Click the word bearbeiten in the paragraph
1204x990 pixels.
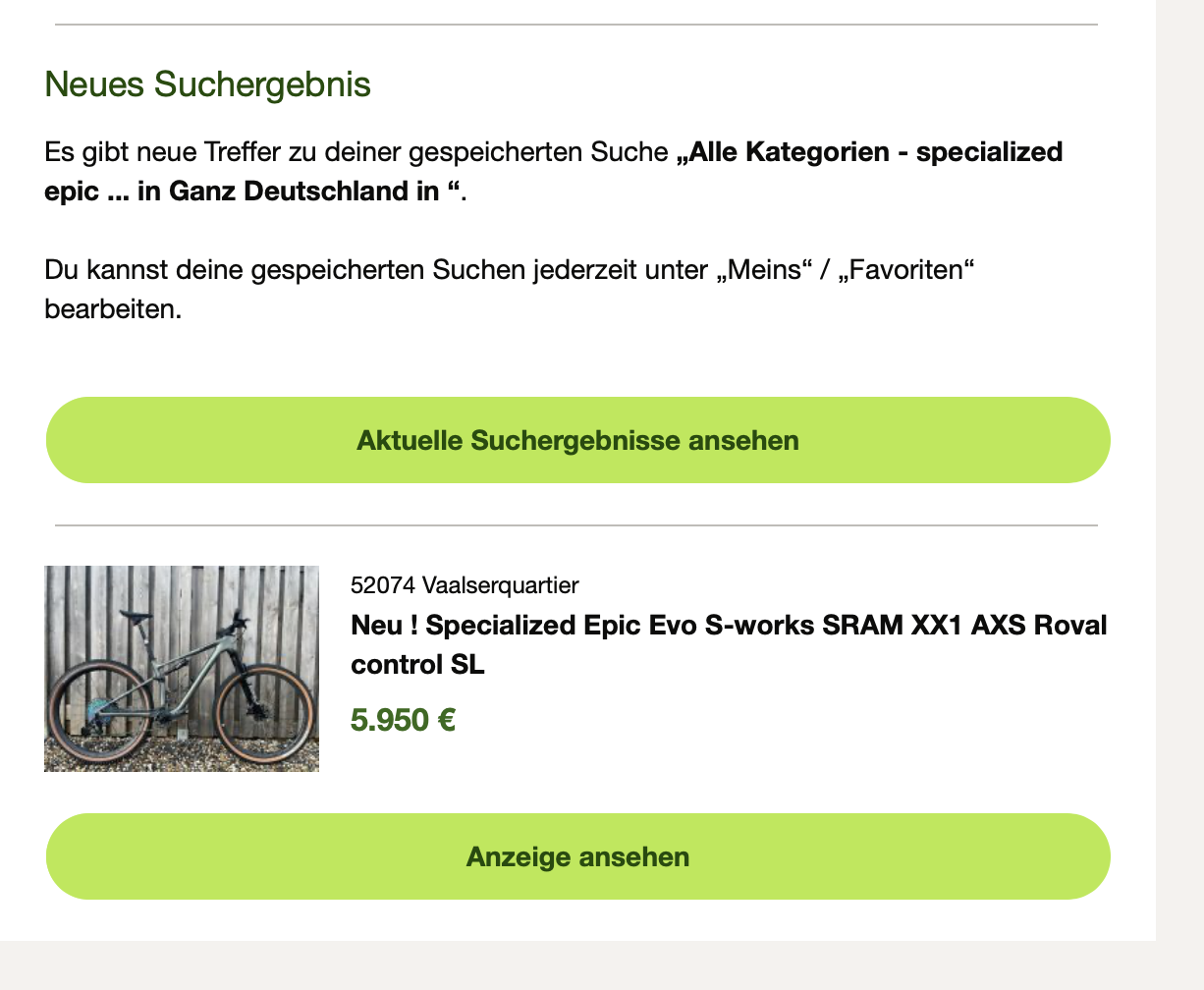point(113,309)
